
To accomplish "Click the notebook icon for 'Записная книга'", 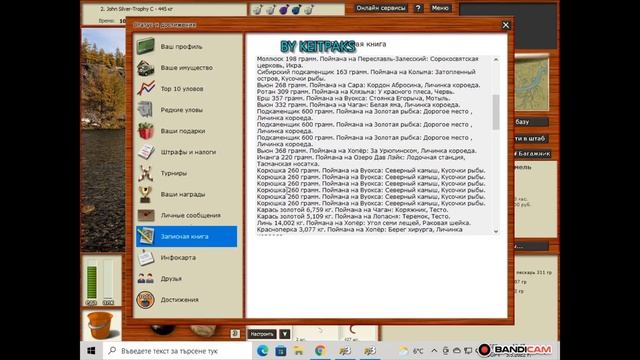I will [x=145, y=236].
